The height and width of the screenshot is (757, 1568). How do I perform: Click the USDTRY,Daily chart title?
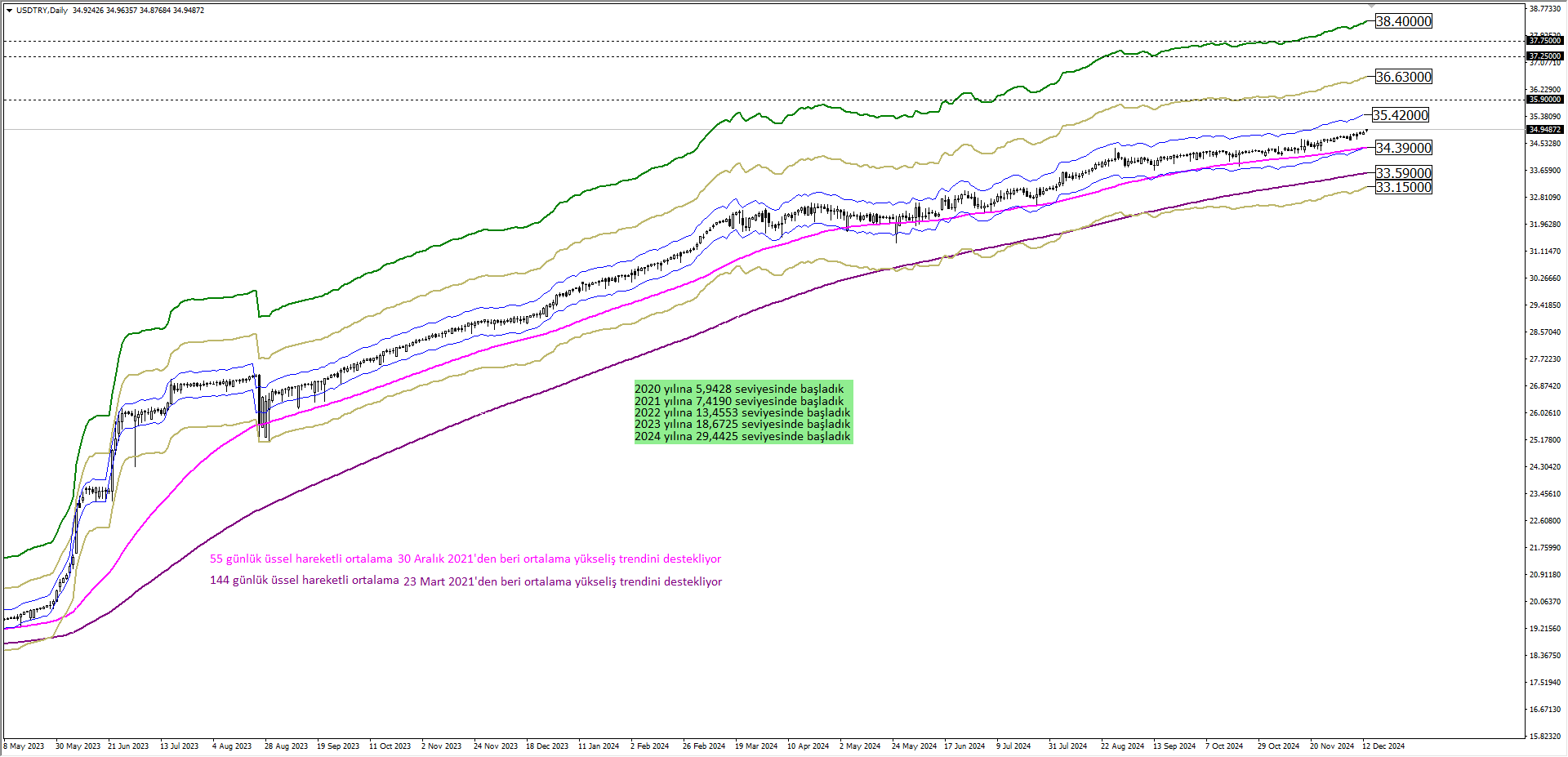(x=42, y=11)
